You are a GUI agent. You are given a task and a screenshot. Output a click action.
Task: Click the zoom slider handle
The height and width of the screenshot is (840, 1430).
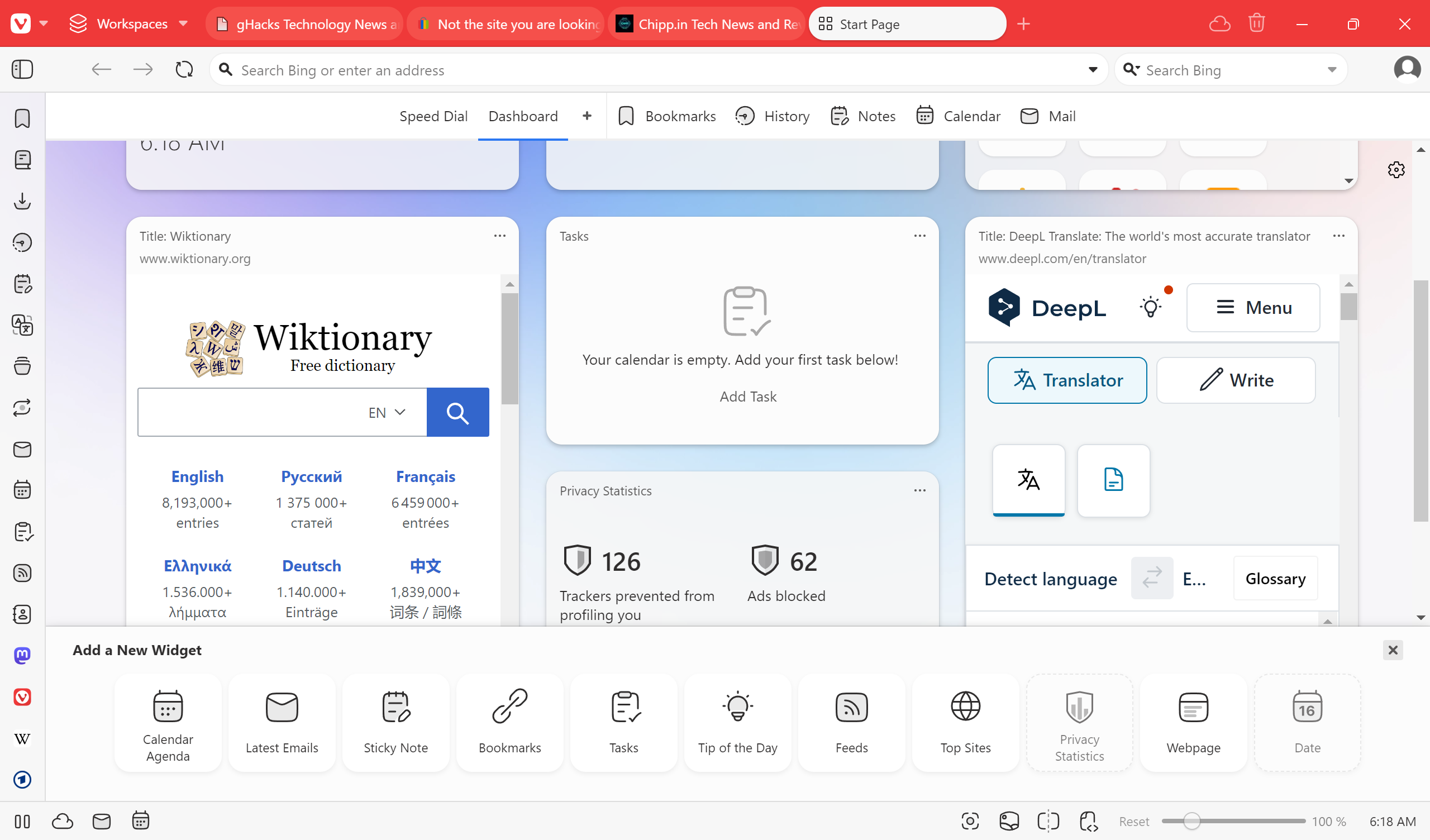coord(1191,821)
